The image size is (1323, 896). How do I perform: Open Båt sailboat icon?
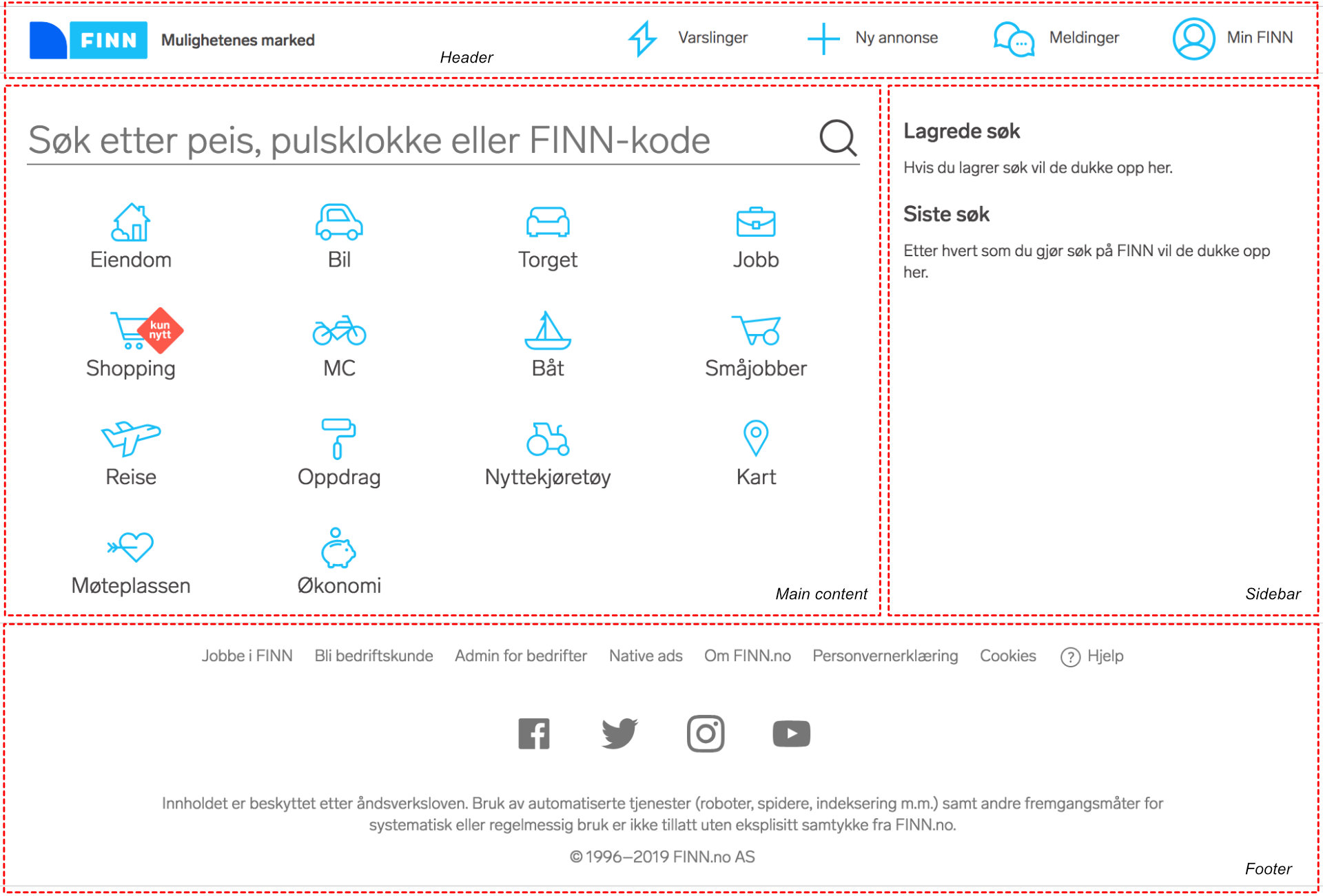[548, 331]
